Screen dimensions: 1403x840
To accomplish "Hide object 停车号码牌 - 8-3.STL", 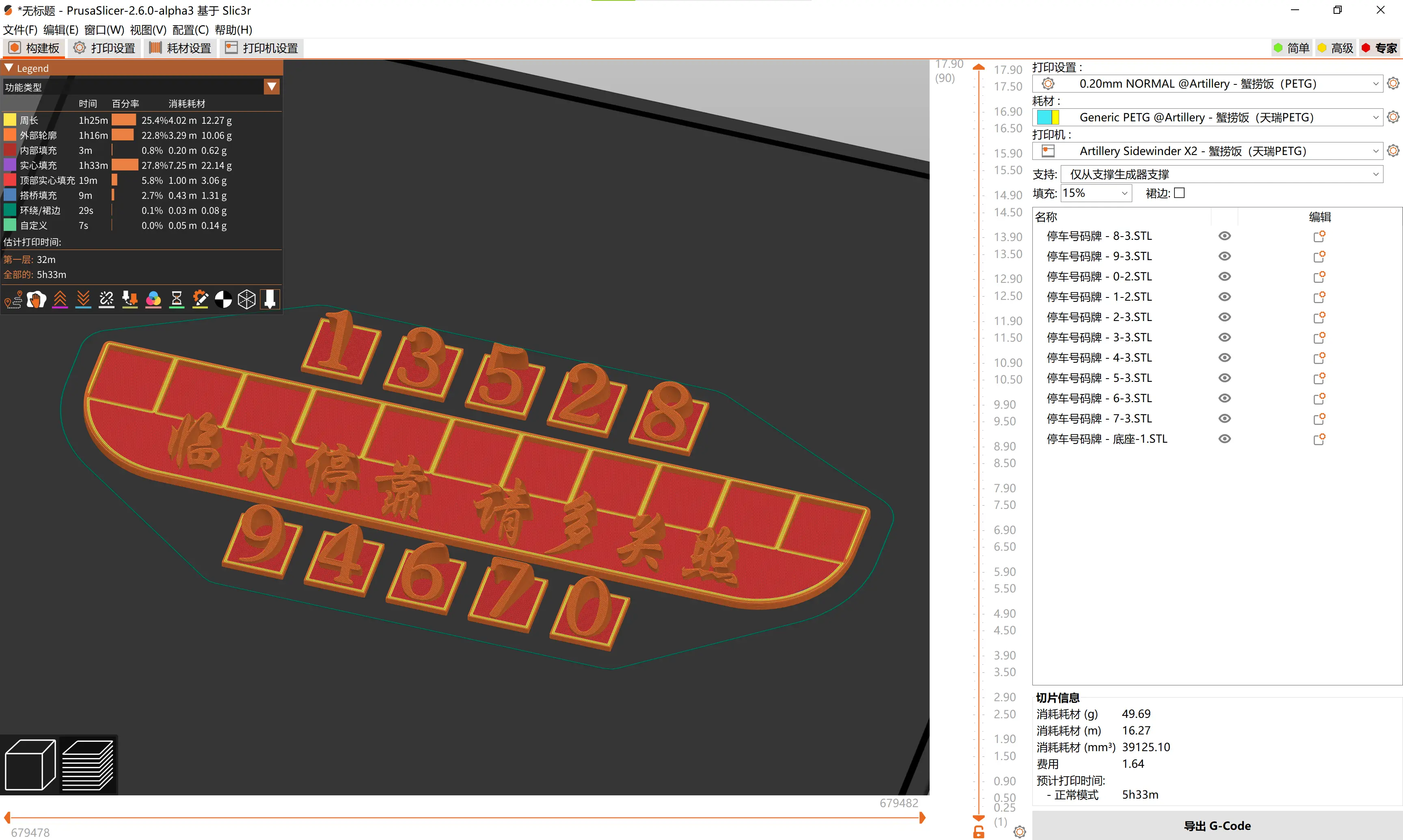I will 1224,236.
